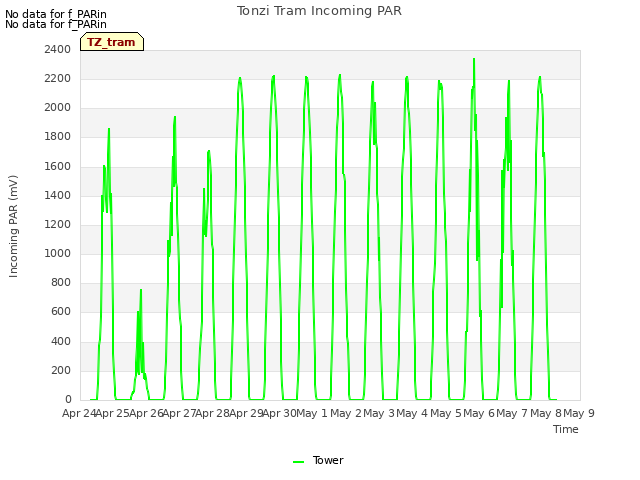Click the chart title Tonzi Tram Incoming PAR

[x=319, y=11]
